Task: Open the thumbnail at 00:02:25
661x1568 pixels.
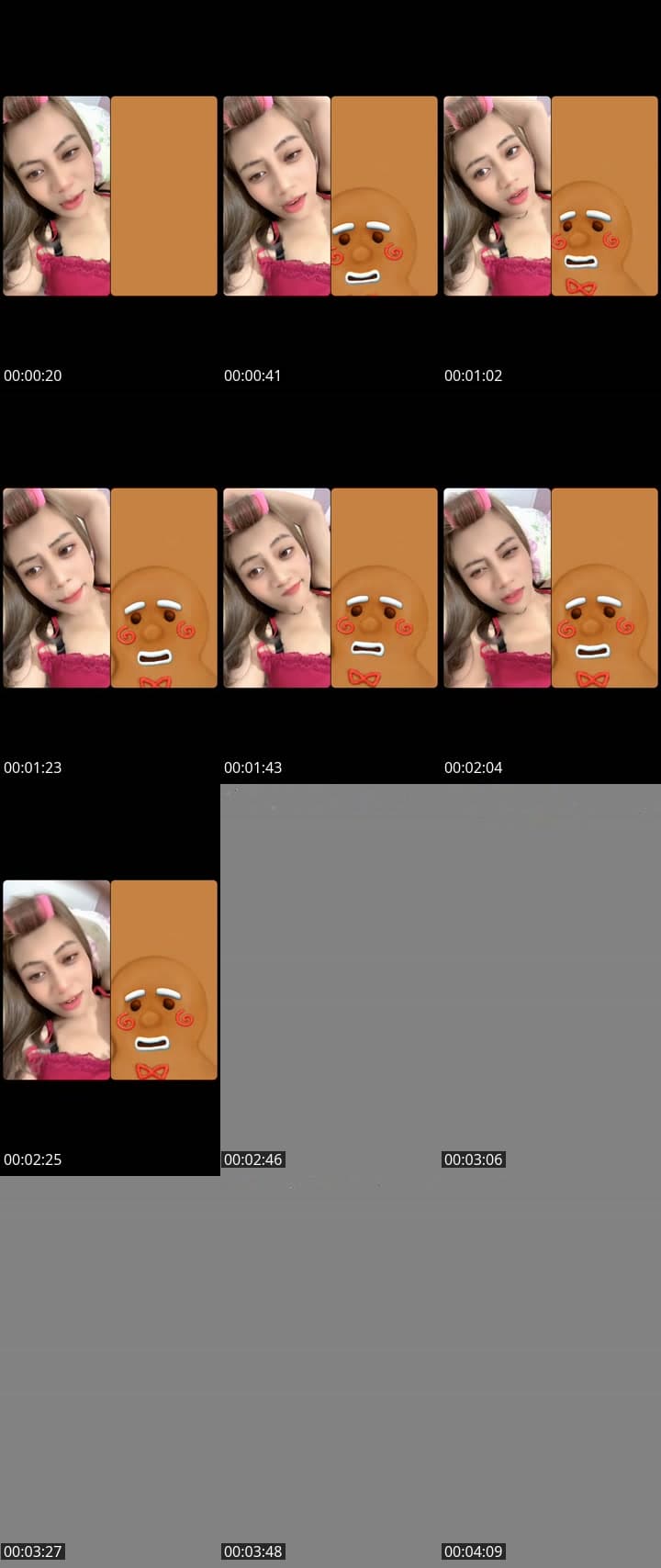Action: coord(110,980)
